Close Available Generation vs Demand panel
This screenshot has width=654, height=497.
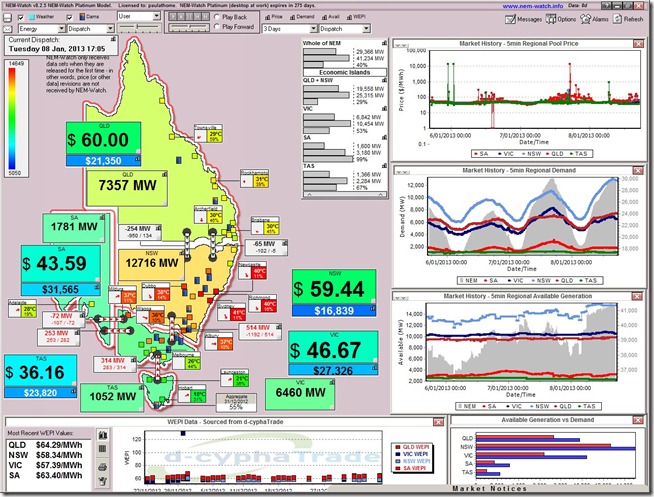638,420
